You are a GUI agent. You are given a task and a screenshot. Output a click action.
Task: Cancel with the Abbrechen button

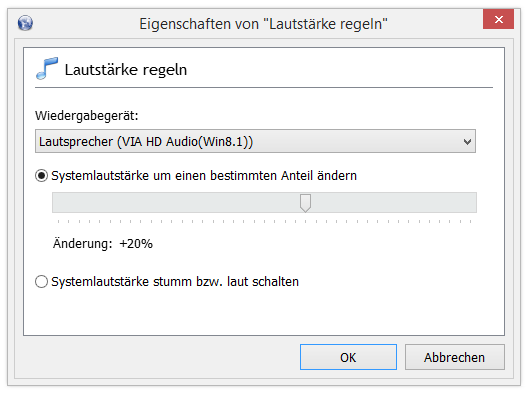[454, 357]
